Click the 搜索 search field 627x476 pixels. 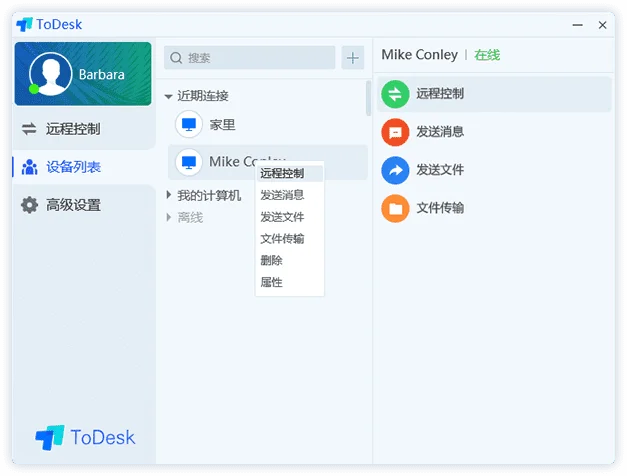[250, 58]
